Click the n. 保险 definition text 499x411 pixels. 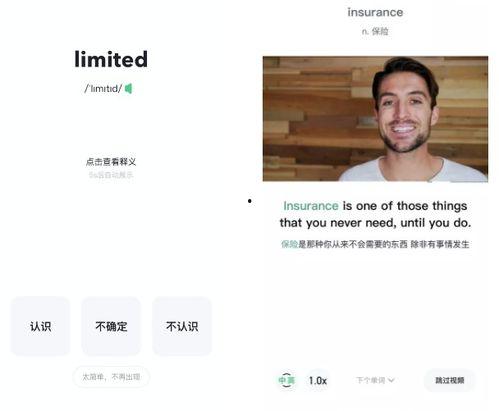[x=375, y=31]
